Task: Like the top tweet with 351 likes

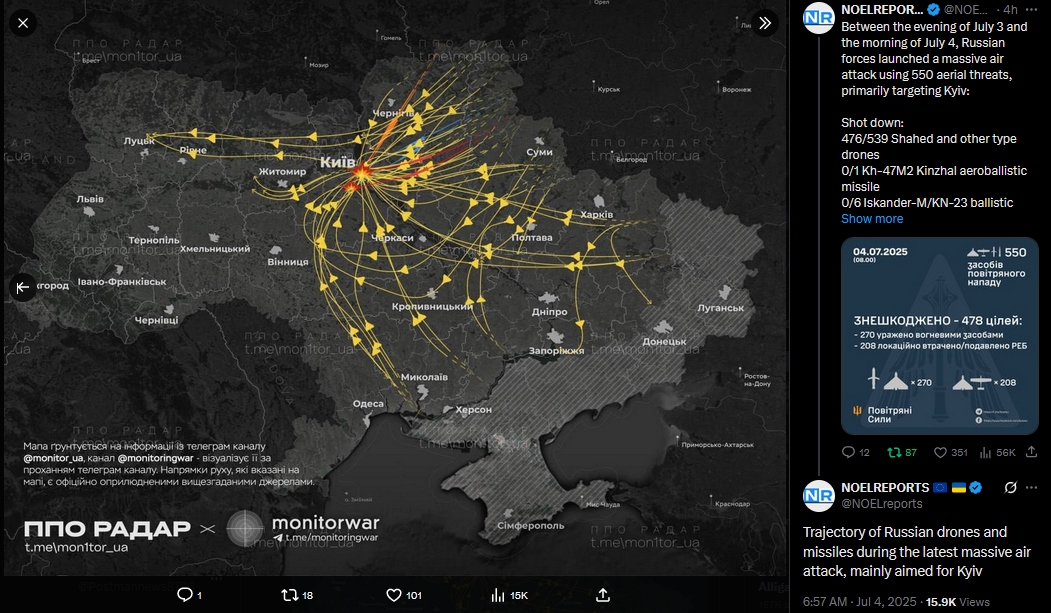Action: click(950, 452)
